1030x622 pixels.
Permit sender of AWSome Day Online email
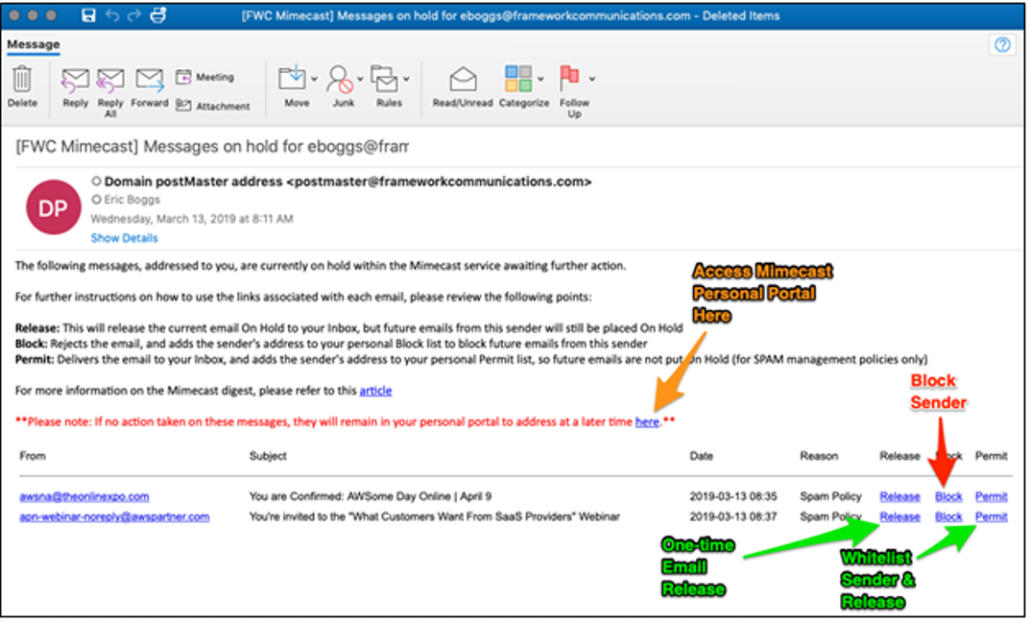(991, 496)
